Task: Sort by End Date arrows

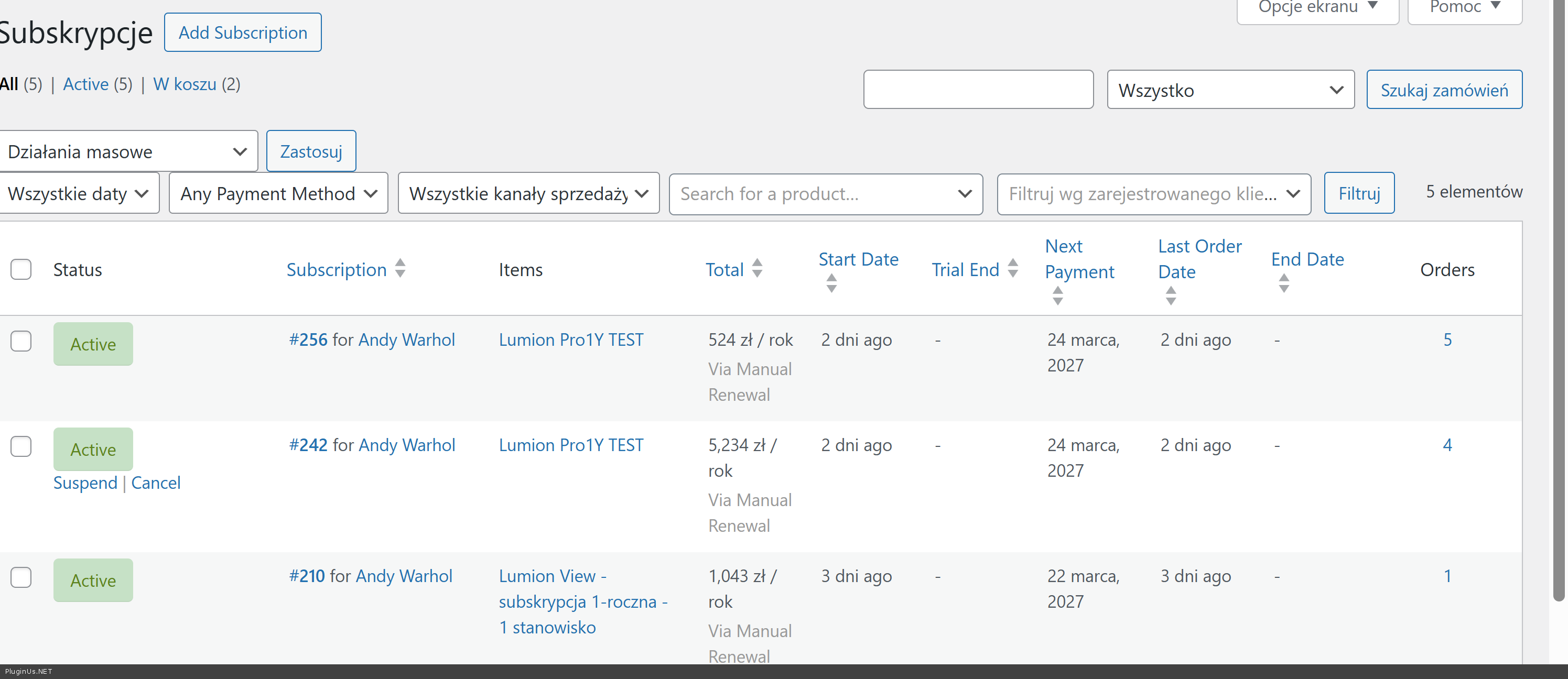Action: [x=1283, y=283]
